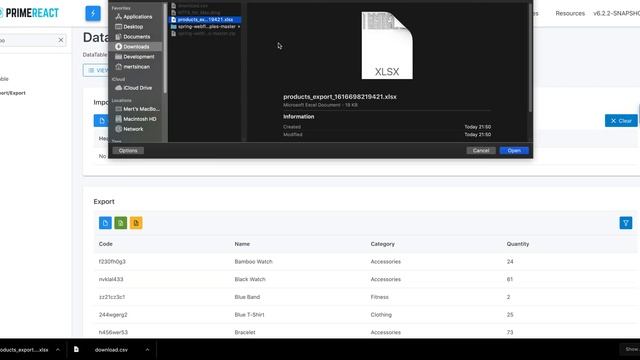Click the blue filter selection export icon
Viewport: 640px width, 360px height.
click(x=626, y=223)
